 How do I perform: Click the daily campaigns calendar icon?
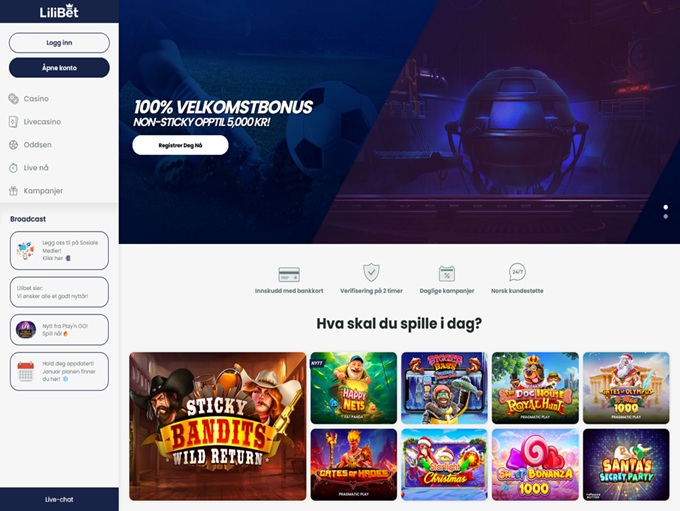pyautogui.click(x=447, y=274)
